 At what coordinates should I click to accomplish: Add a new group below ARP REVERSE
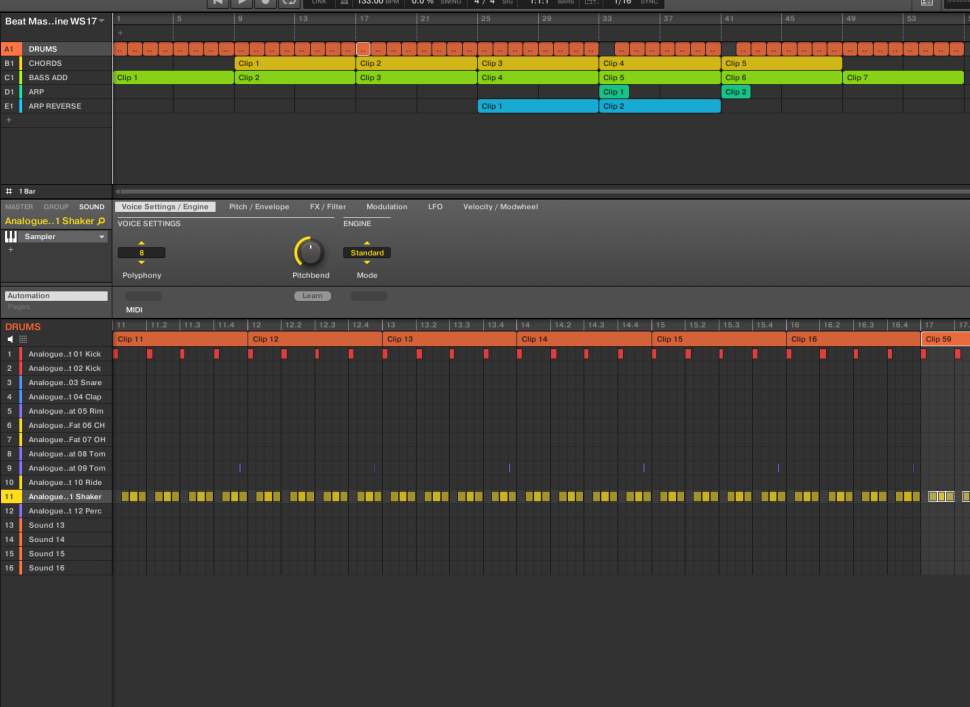pos(9,120)
